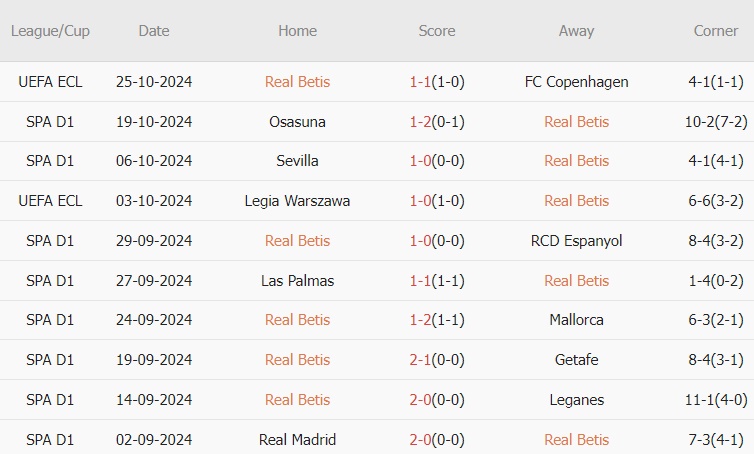Select the Corner column header
The image size is (754, 454).
716,31
